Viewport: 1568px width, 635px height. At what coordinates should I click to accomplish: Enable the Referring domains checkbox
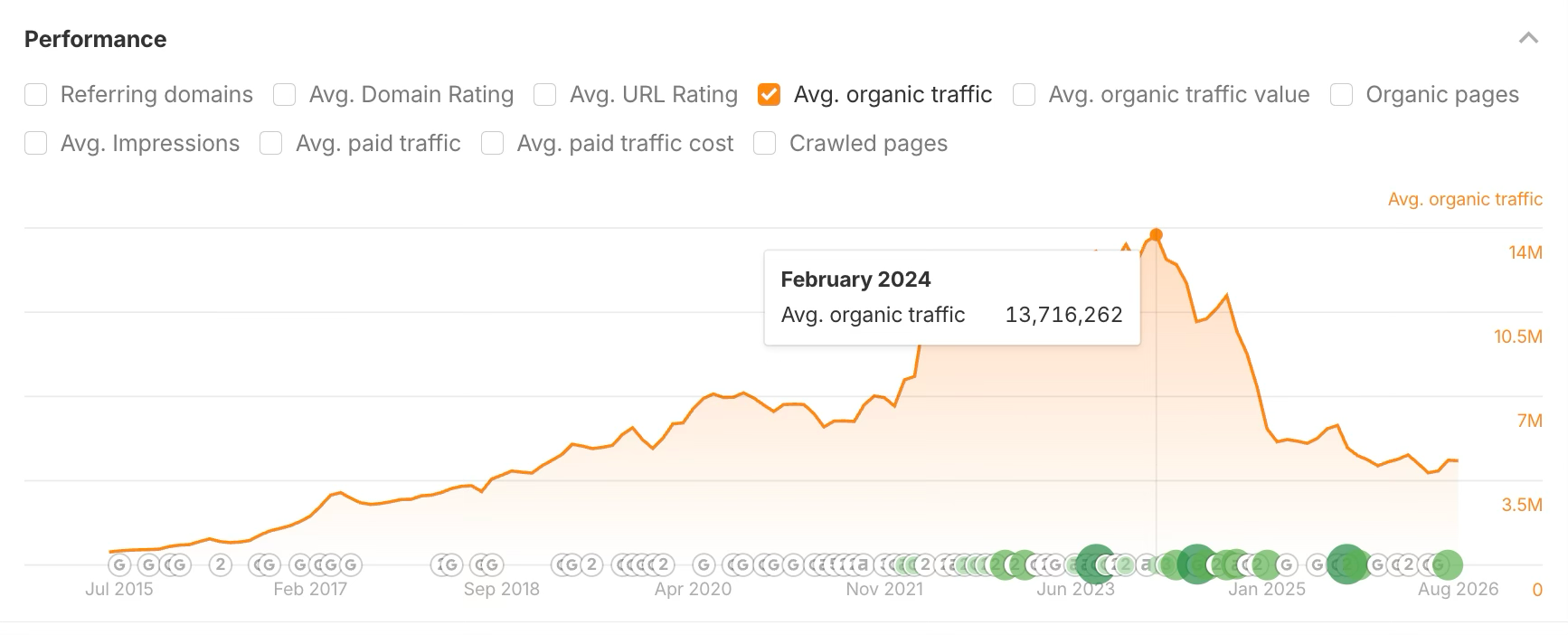point(36,95)
